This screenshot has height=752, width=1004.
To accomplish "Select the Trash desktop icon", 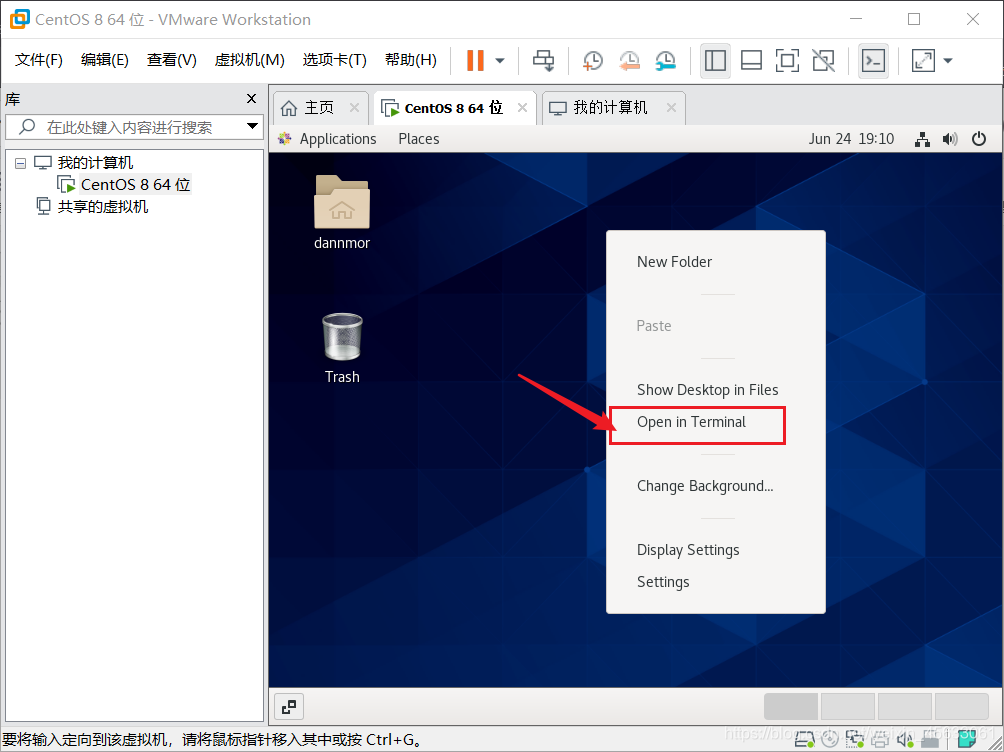I will (342, 348).
